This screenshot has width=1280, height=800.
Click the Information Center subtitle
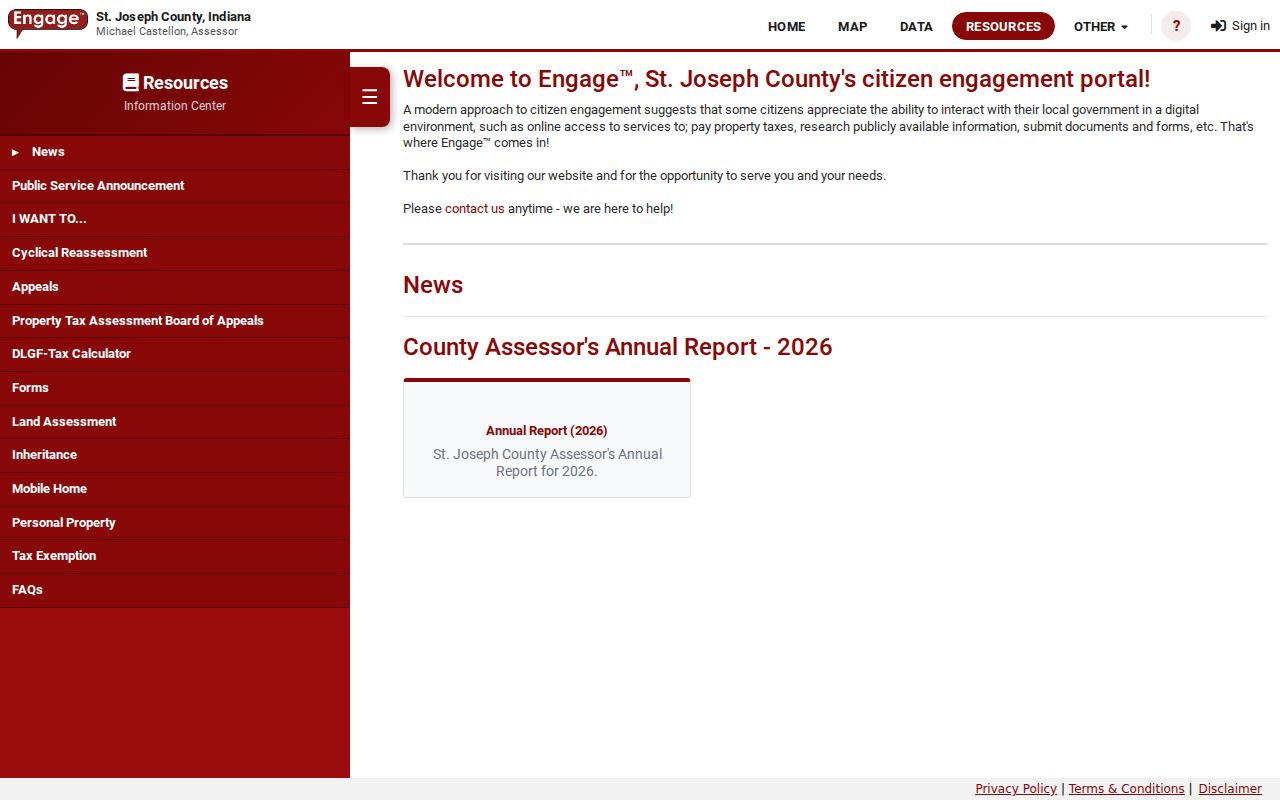[x=175, y=106]
